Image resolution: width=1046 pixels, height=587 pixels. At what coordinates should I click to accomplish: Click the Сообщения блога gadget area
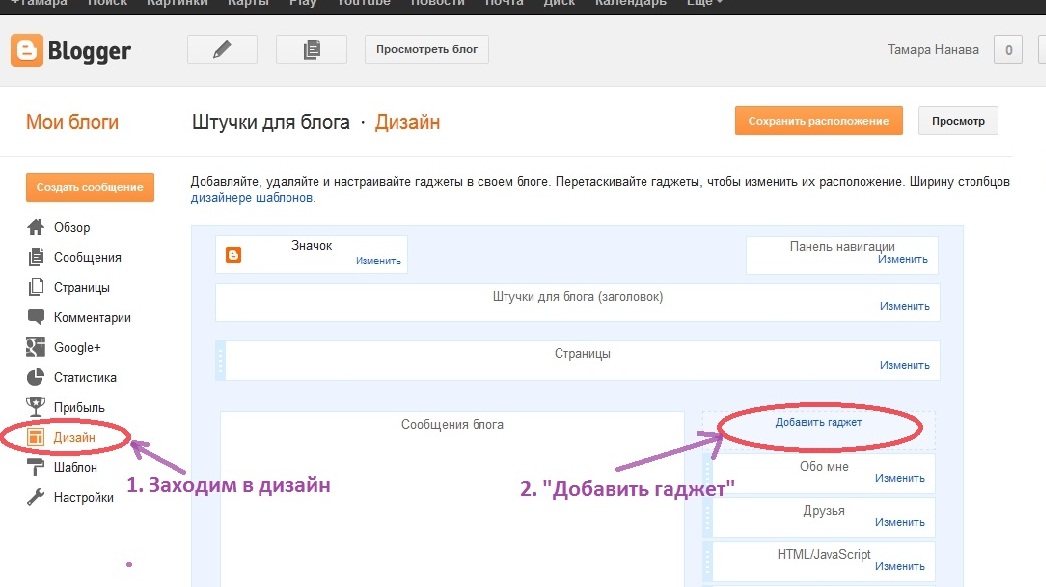pos(452,498)
